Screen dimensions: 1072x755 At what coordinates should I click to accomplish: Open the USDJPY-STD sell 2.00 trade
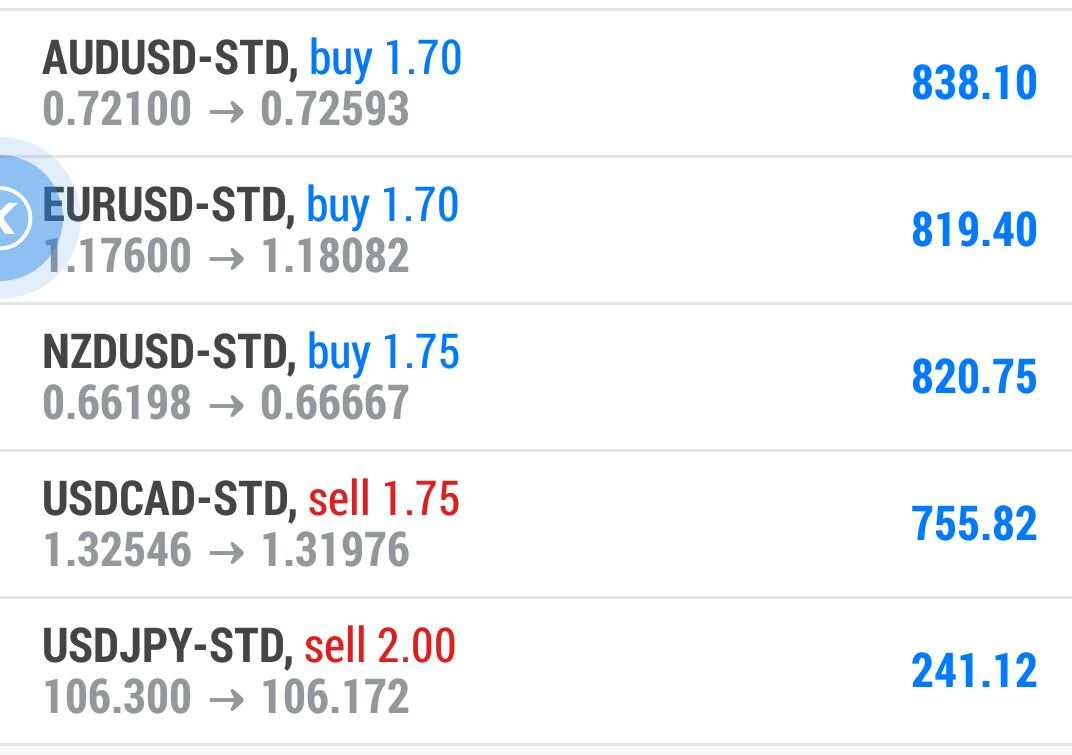pos(536,671)
